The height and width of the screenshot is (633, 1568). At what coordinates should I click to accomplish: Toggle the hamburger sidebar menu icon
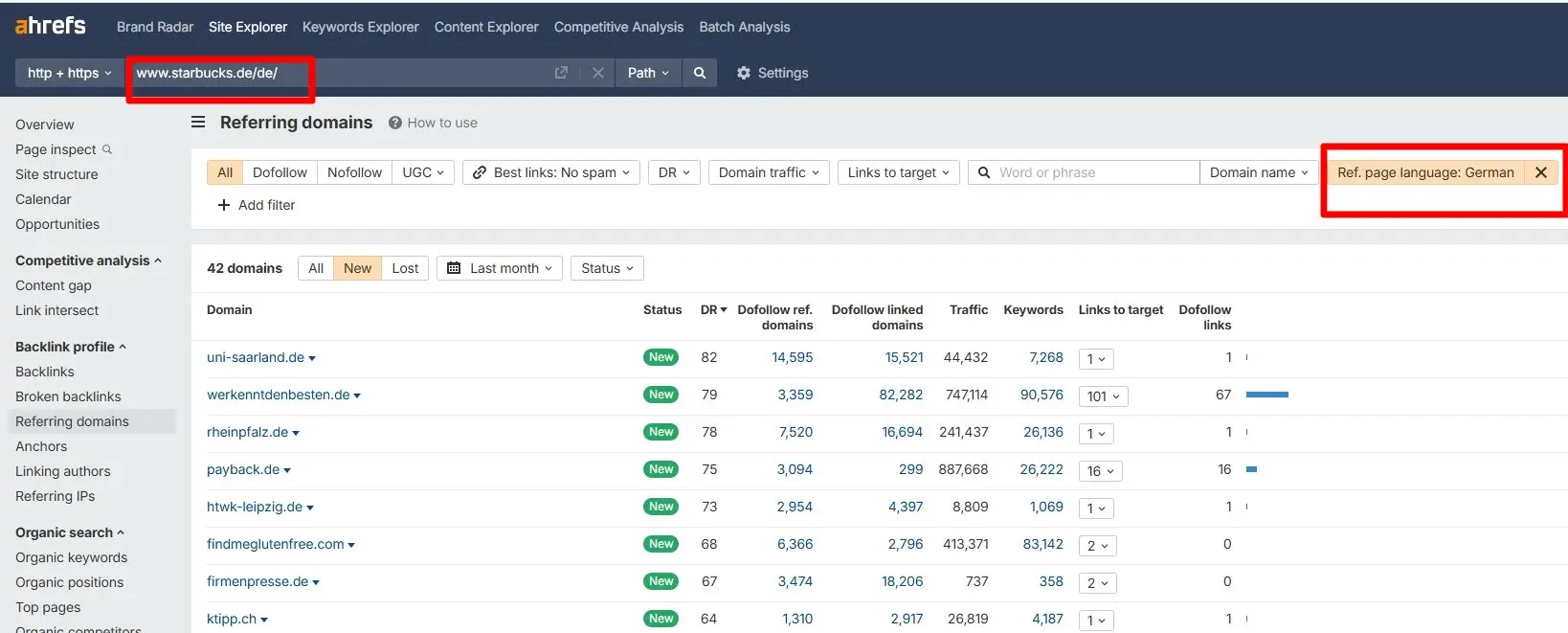[x=198, y=123]
